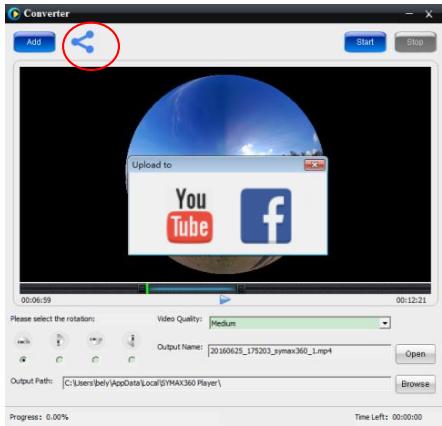Close the Converter window

(x=429, y=14)
